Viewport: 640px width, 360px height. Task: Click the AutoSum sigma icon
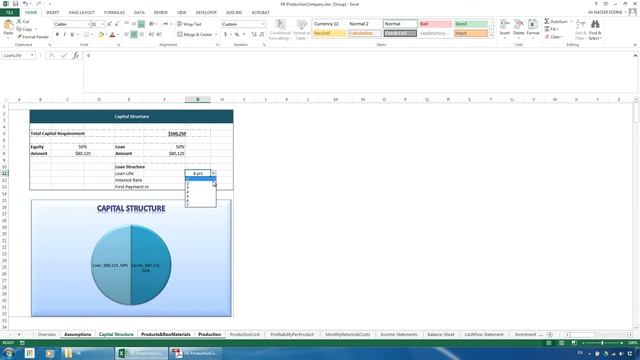point(547,21)
